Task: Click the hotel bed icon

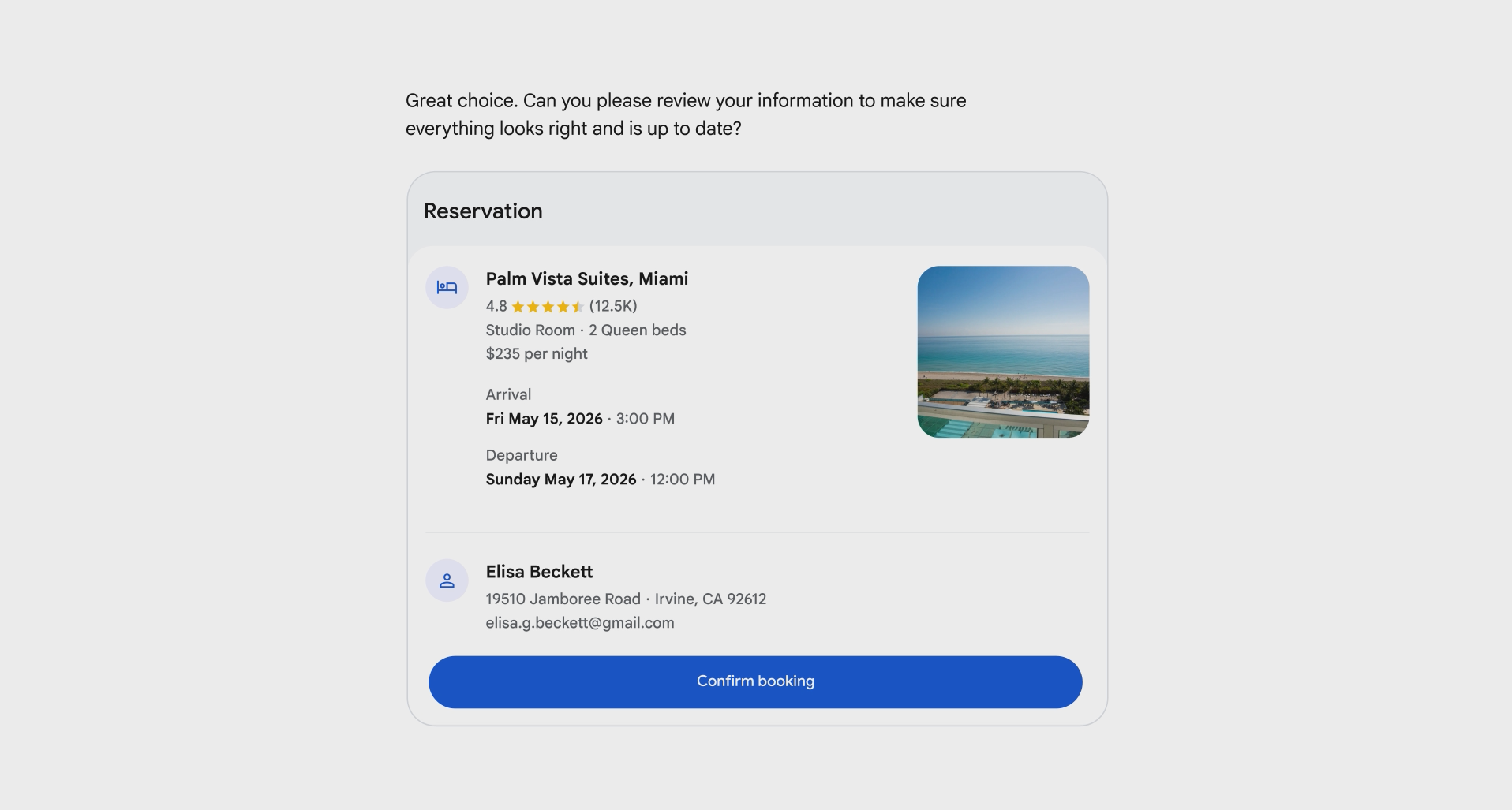Action: (x=447, y=287)
